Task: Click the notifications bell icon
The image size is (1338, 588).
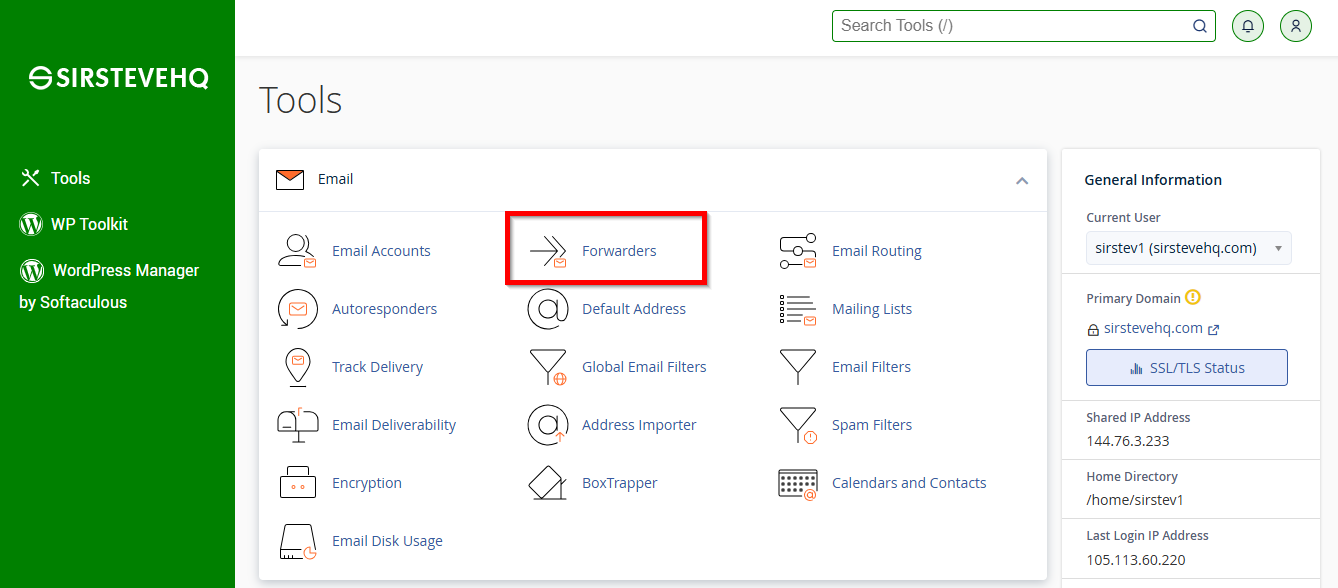Action: [1247, 26]
